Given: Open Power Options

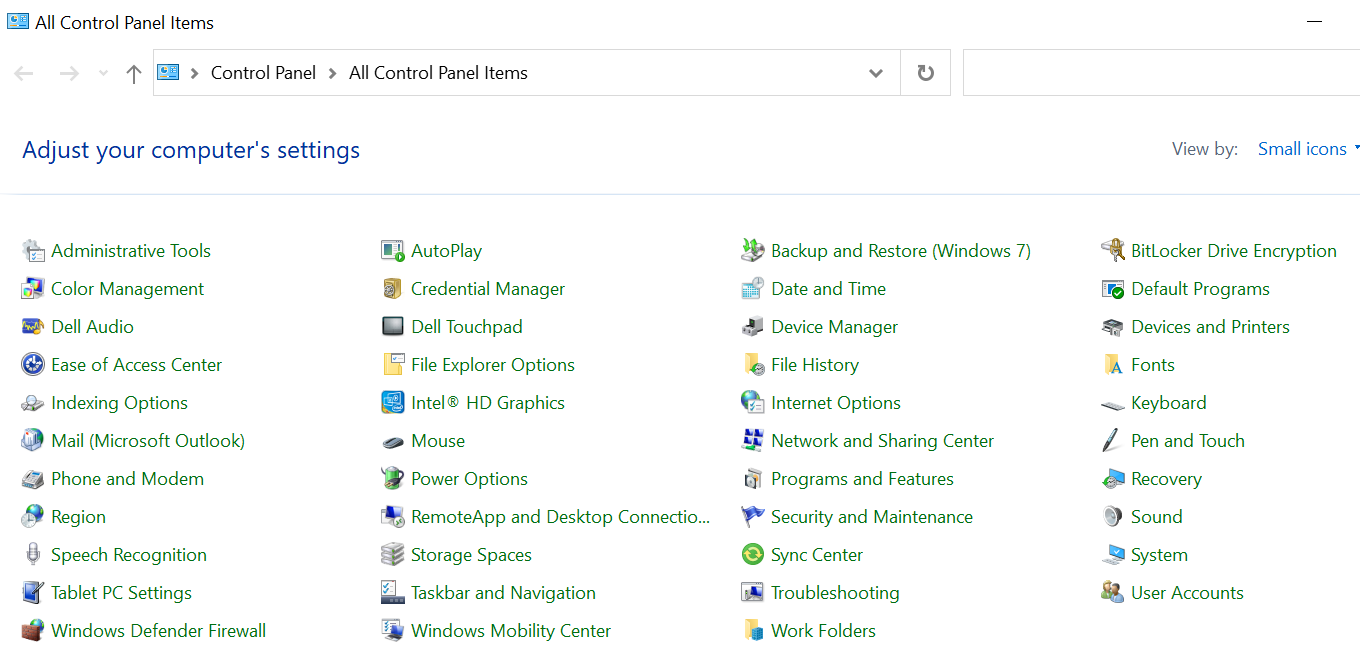Looking at the screenshot, I should click(469, 479).
